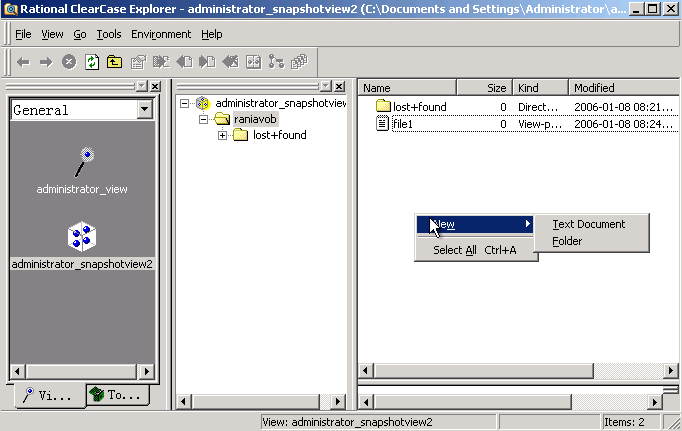Open the shortcut pane's dropdown arrow button
This screenshot has height=431, width=682.
142,86
